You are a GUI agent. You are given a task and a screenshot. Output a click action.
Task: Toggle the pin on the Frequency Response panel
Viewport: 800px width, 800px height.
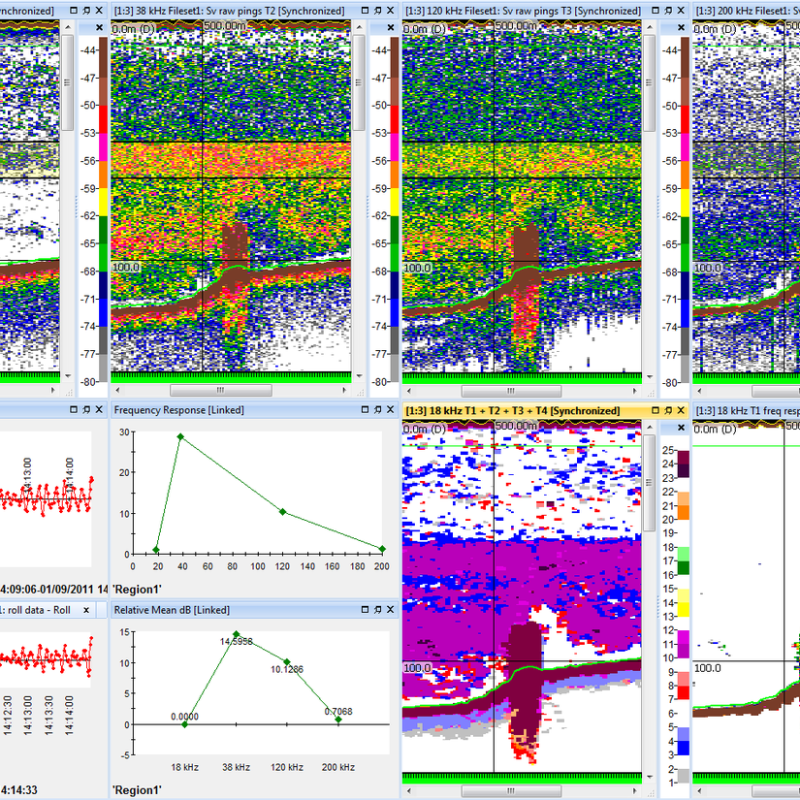(378, 410)
